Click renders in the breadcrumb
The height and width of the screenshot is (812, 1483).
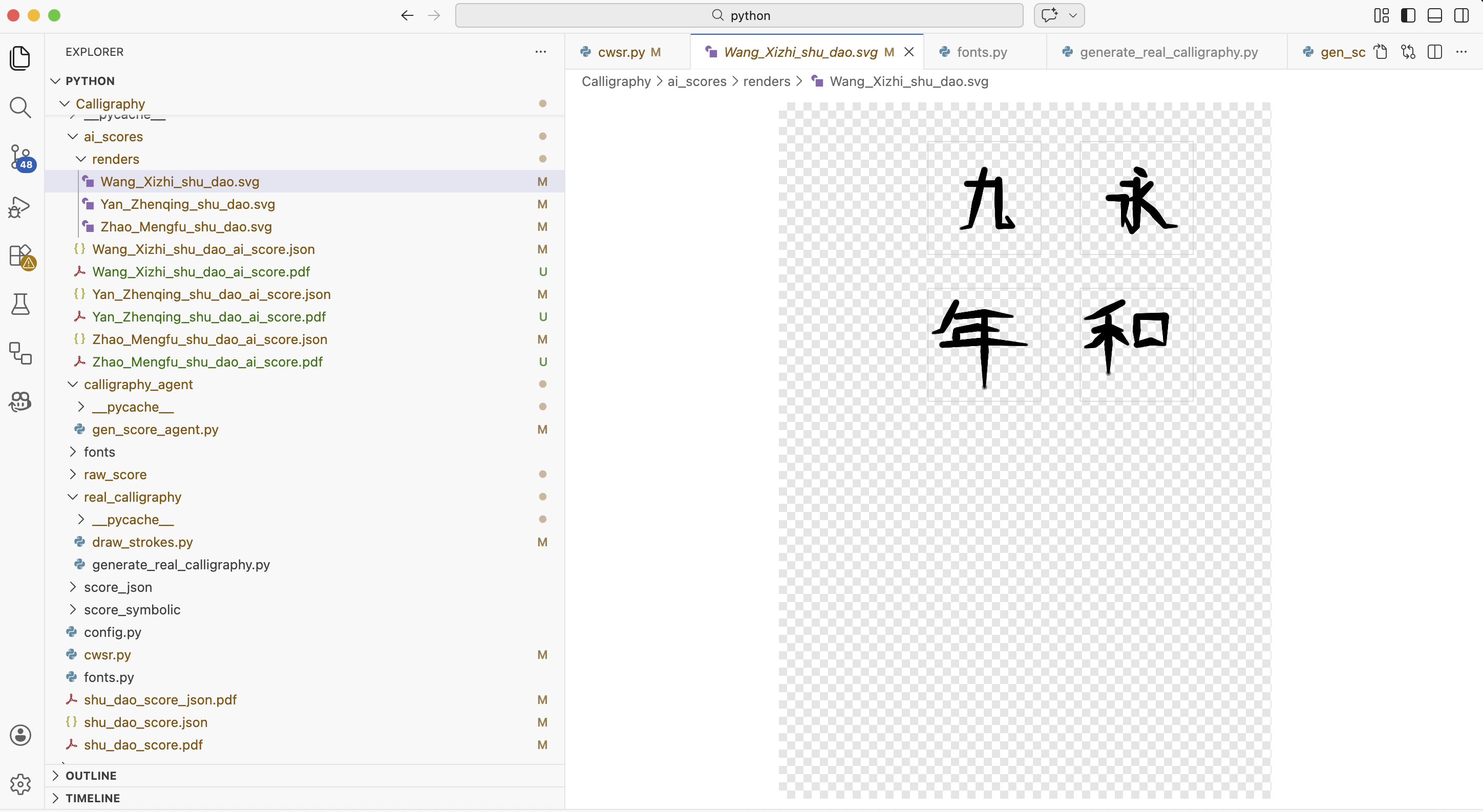coord(766,81)
